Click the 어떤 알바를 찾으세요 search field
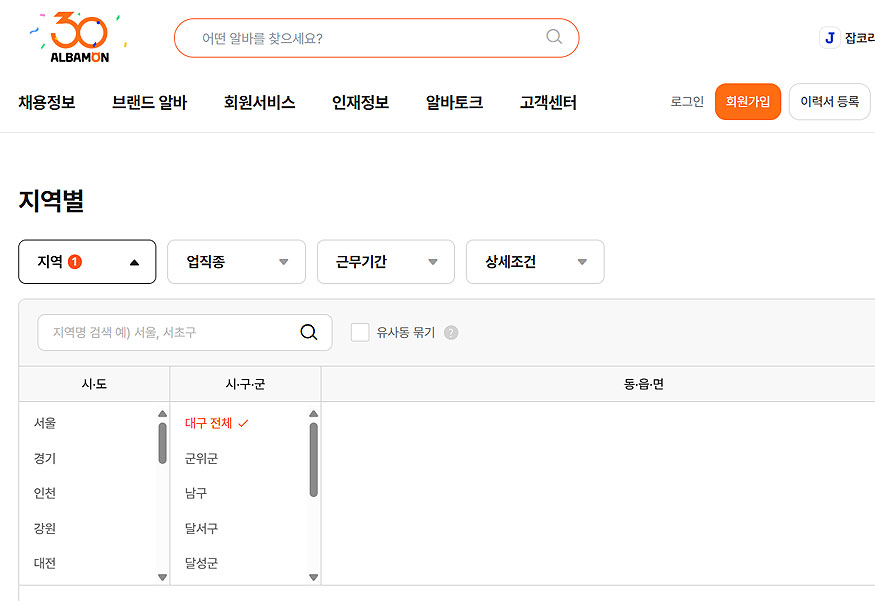 pyautogui.click(x=377, y=38)
